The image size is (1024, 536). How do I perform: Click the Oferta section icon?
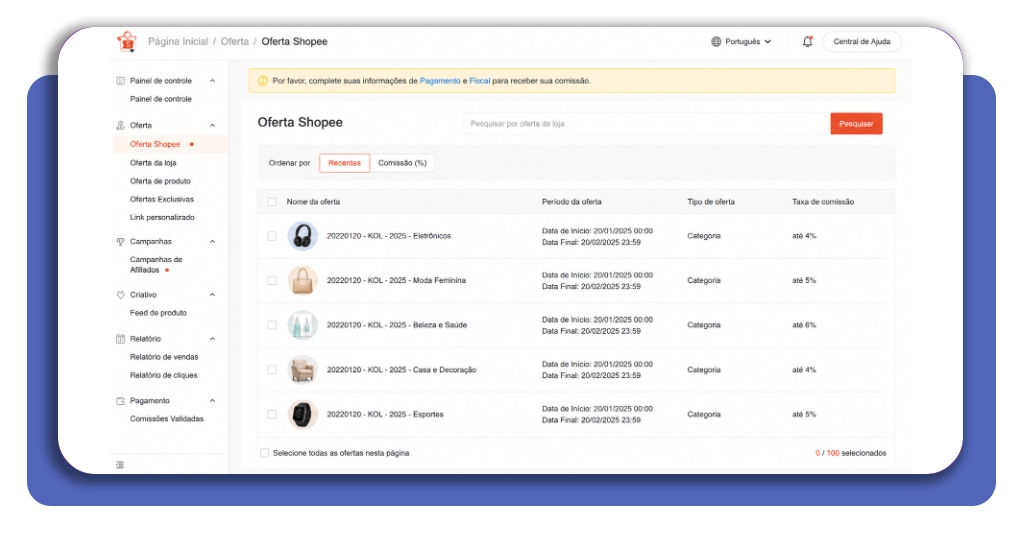point(120,125)
